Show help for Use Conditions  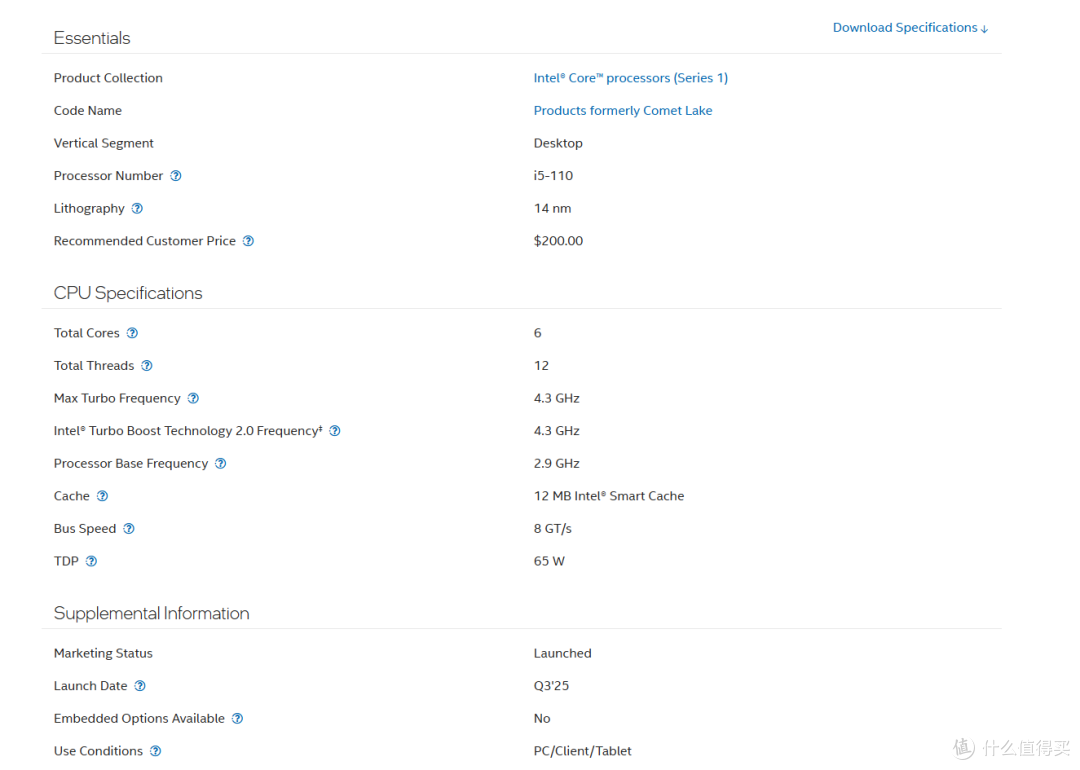(156, 751)
